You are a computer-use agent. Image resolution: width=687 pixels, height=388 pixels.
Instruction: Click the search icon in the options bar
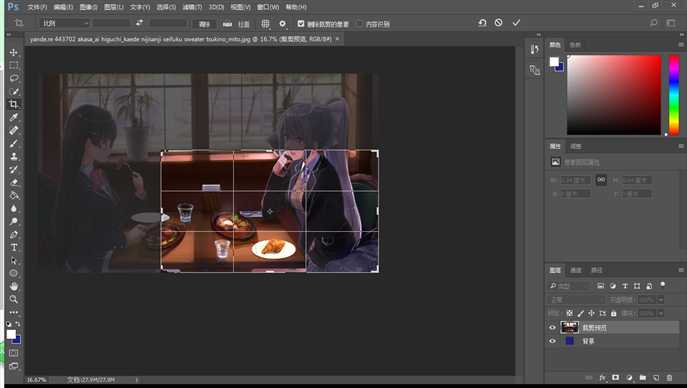[x=653, y=23]
